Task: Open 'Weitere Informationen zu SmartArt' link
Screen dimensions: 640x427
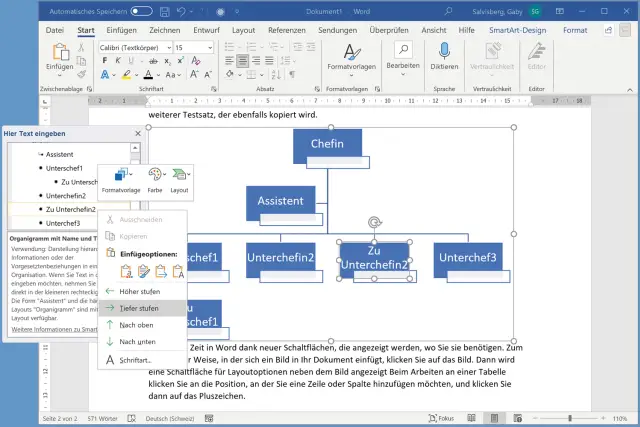Action: [x=50, y=329]
